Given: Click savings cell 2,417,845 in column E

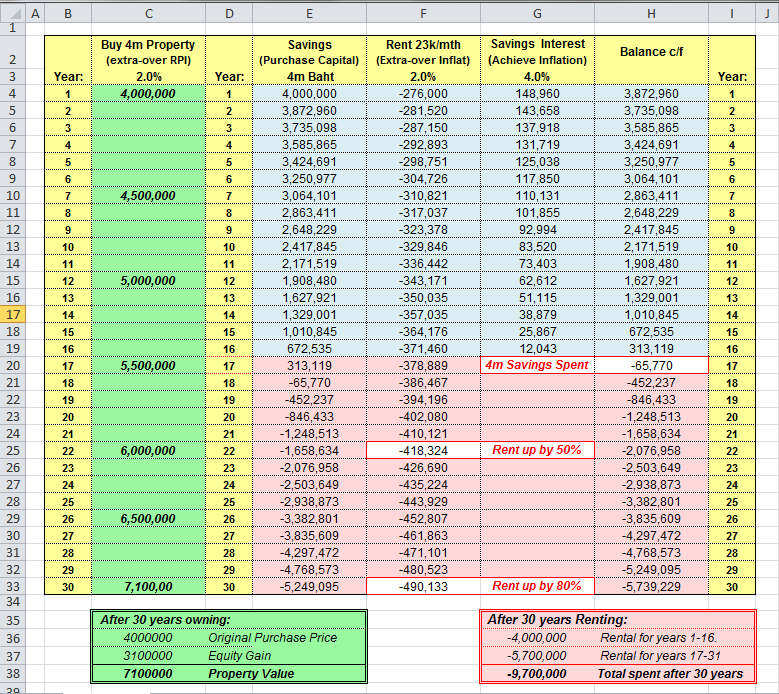Looking at the screenshot, I should pos(310,246).
